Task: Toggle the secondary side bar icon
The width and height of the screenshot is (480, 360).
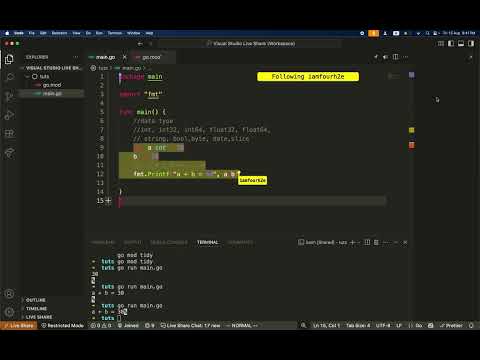Action: (471, 44)
